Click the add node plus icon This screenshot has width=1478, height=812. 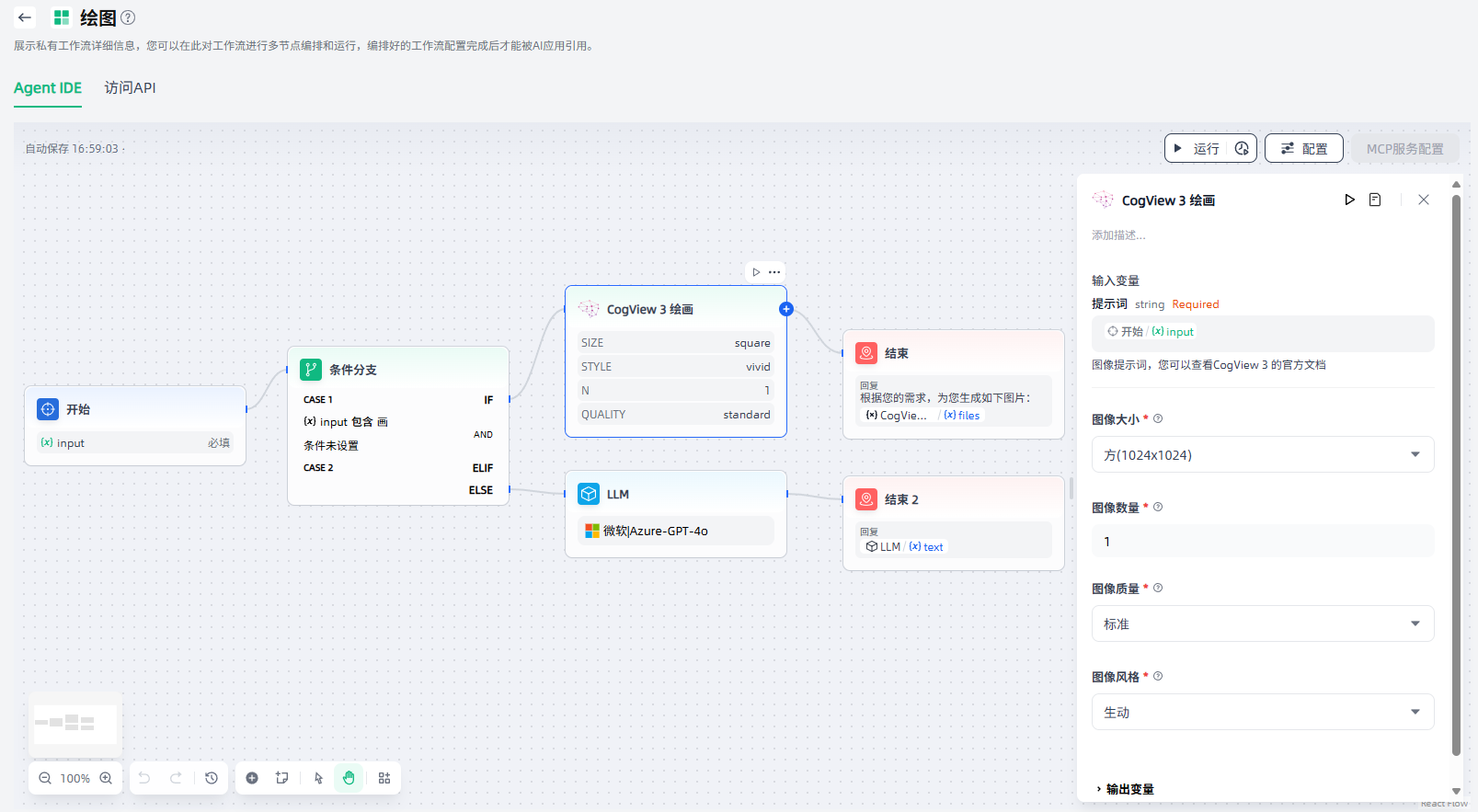(252, 778)
